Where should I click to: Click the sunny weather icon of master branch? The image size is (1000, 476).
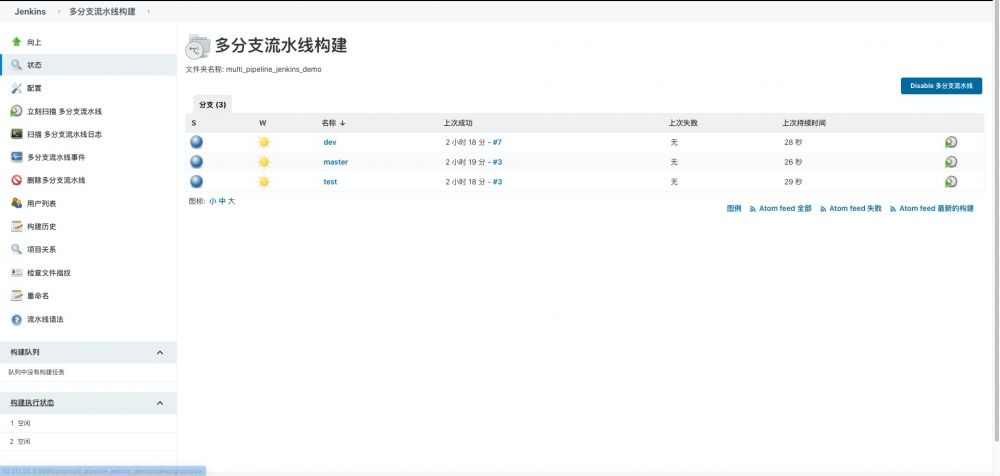coord(264,161)
